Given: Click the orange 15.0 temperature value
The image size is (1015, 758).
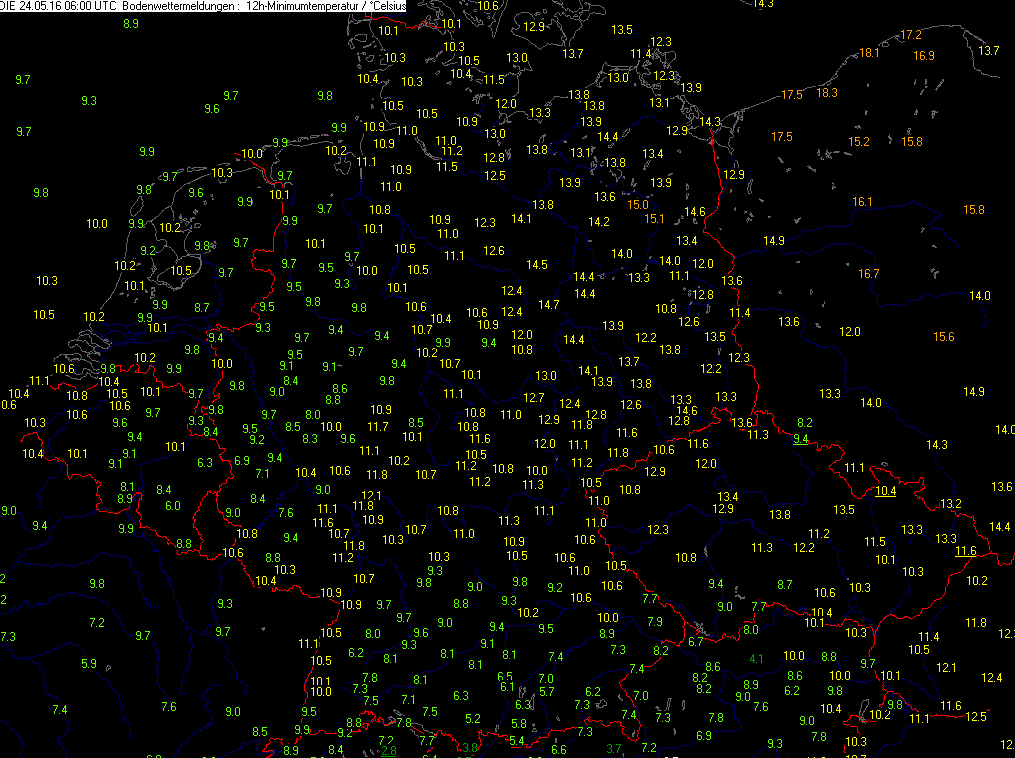Looking at the screenshot, I should click(637, 205).
